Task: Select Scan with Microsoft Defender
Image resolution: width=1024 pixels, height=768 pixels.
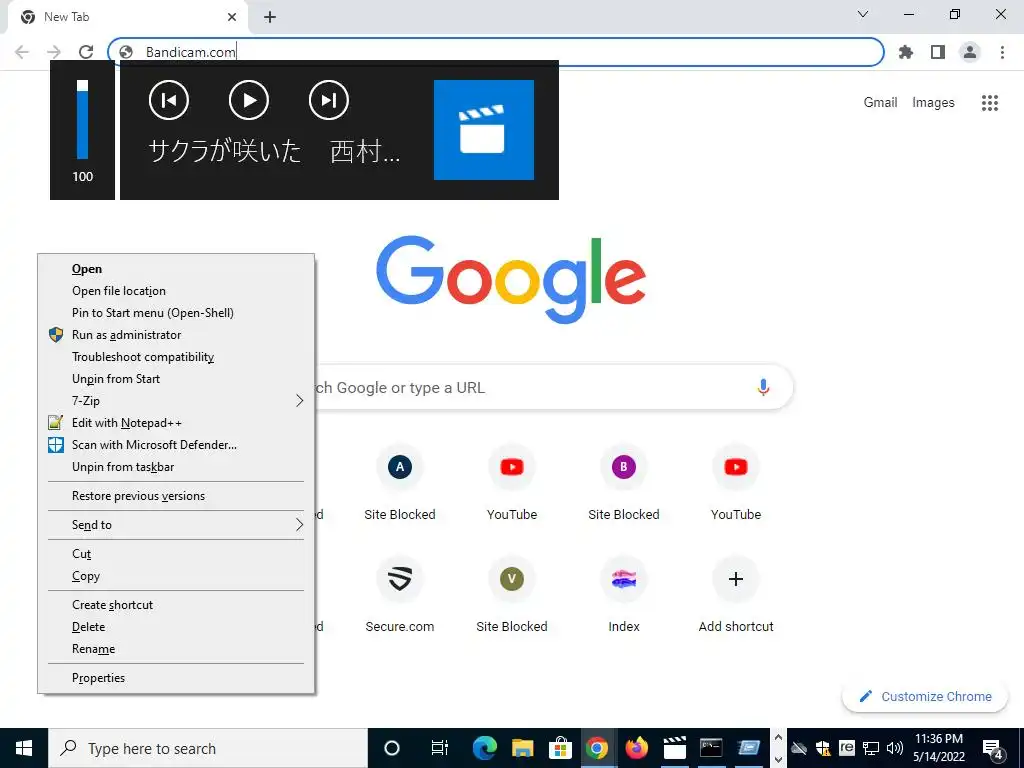Action: (176, 445)
